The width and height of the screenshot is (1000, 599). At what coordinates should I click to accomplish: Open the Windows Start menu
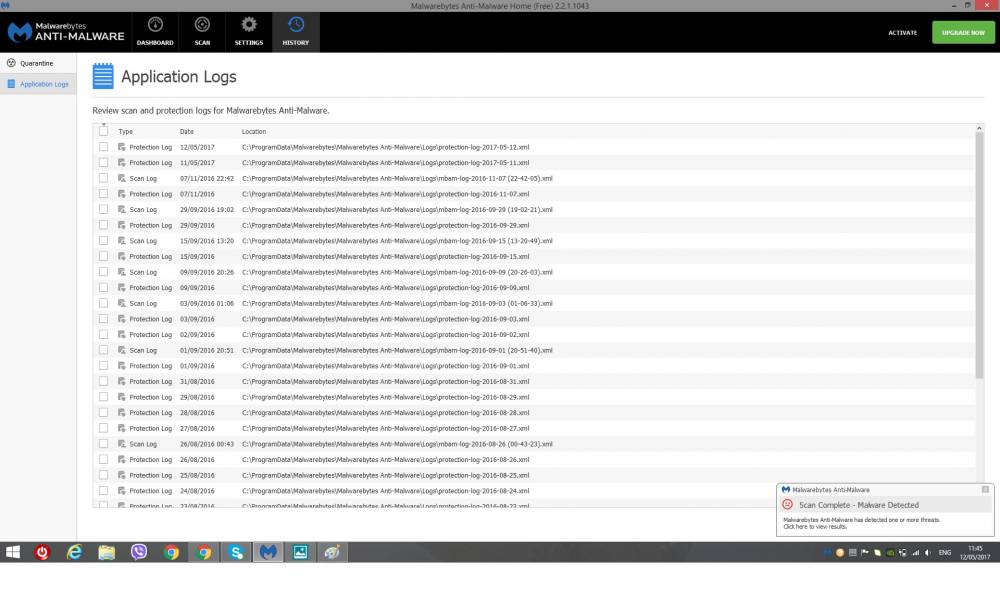point(12,552)
